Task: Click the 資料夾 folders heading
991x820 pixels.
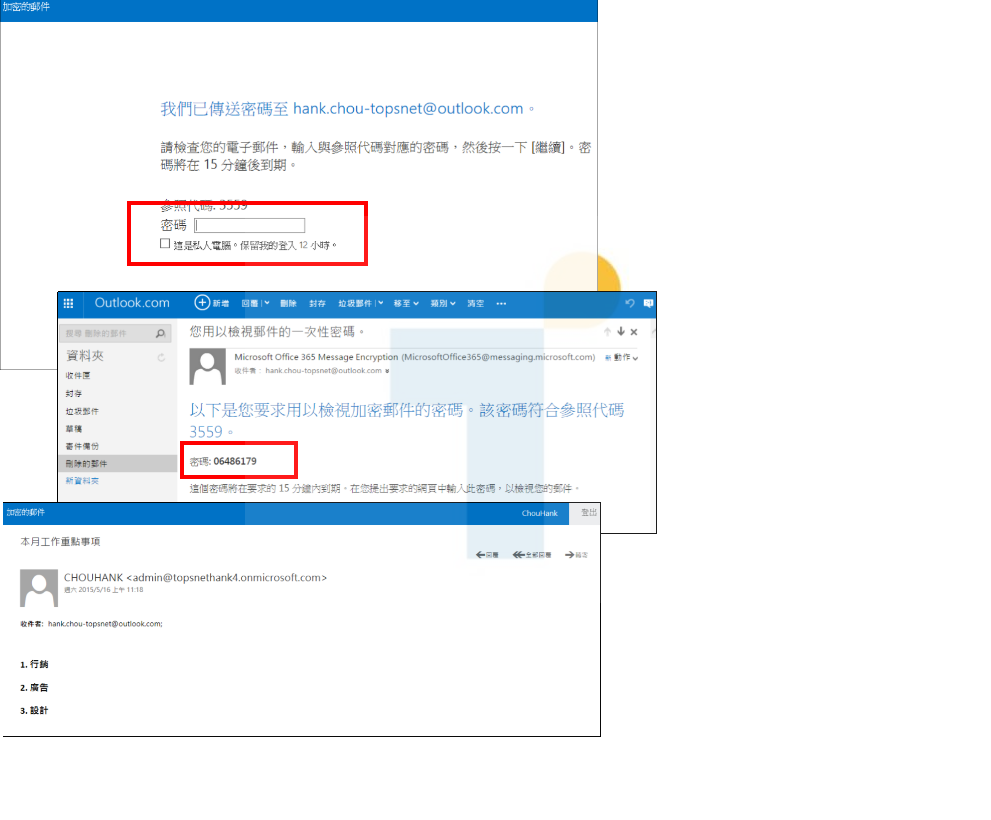Action: (x=85, y=356)
